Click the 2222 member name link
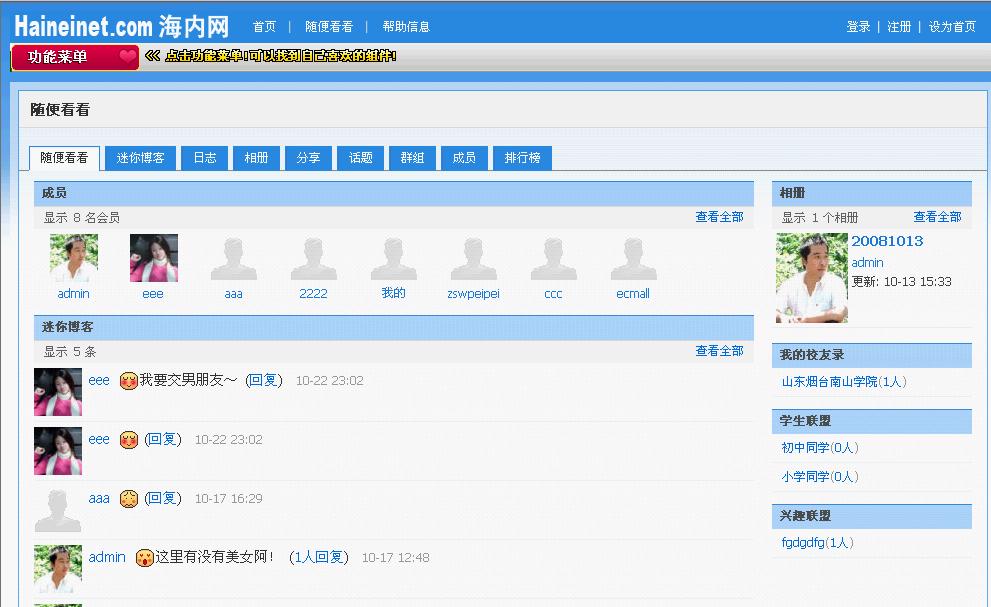991x607 pixels. (x=313, y=293)
